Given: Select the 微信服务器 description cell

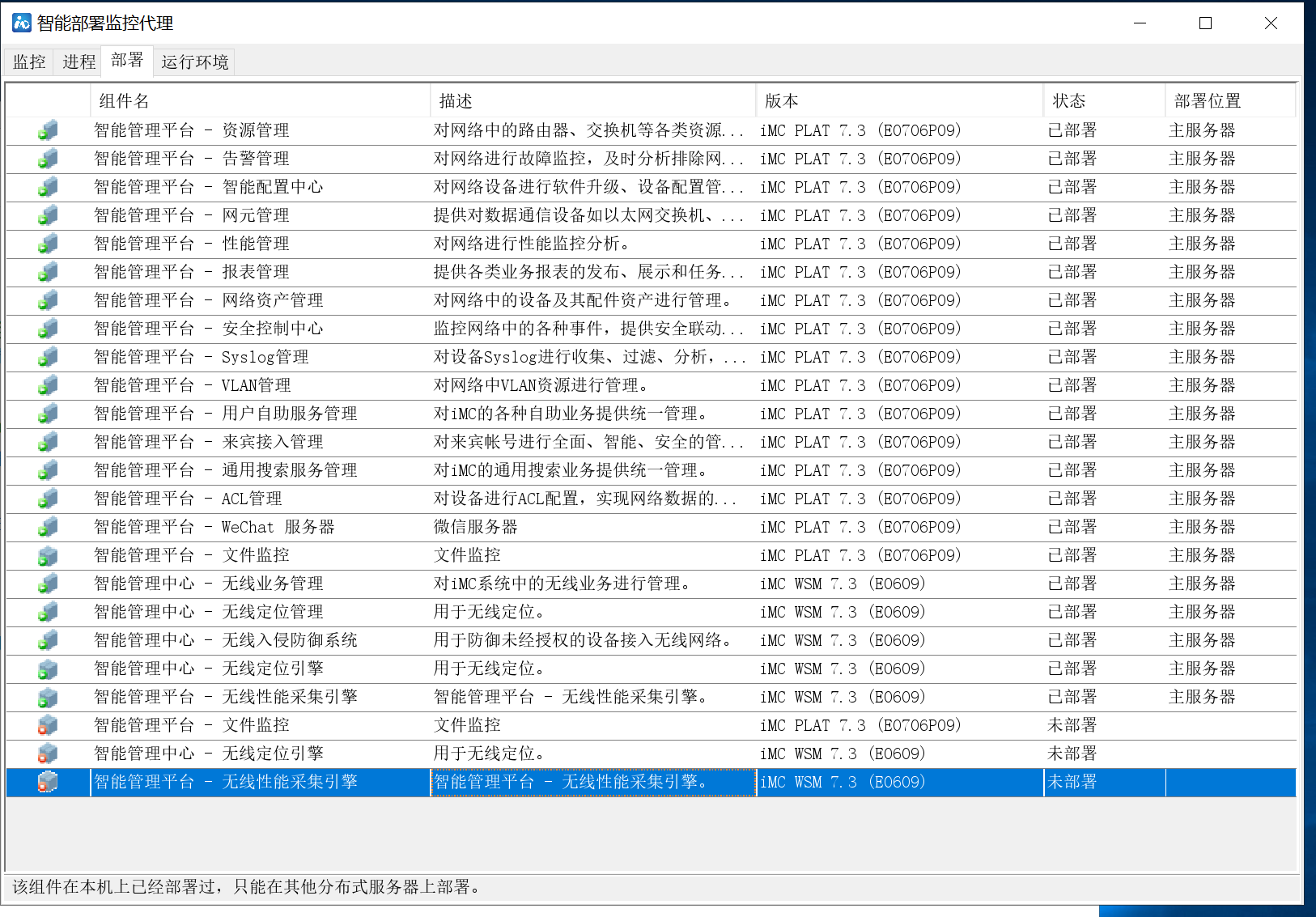Looking at the screenshot, I should (476, 527).
